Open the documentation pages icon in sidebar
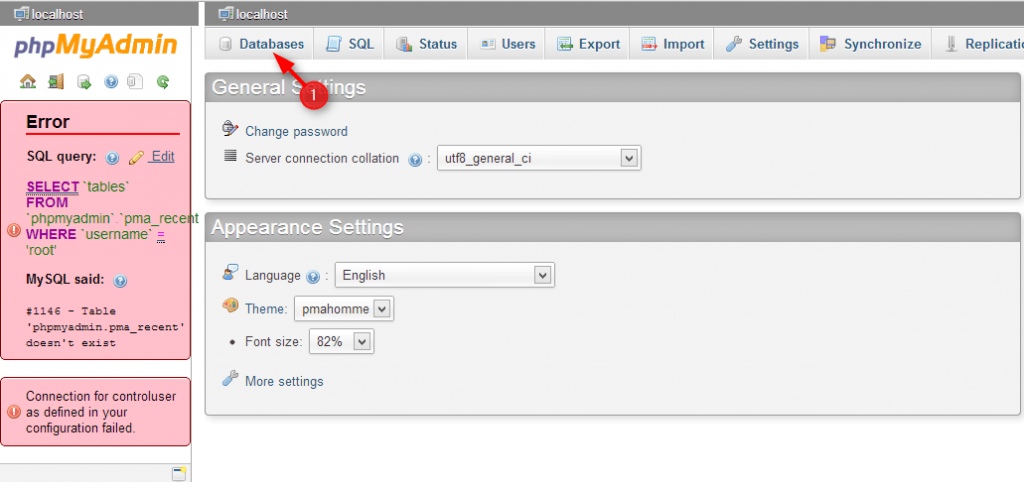 [x=135, y=82]
